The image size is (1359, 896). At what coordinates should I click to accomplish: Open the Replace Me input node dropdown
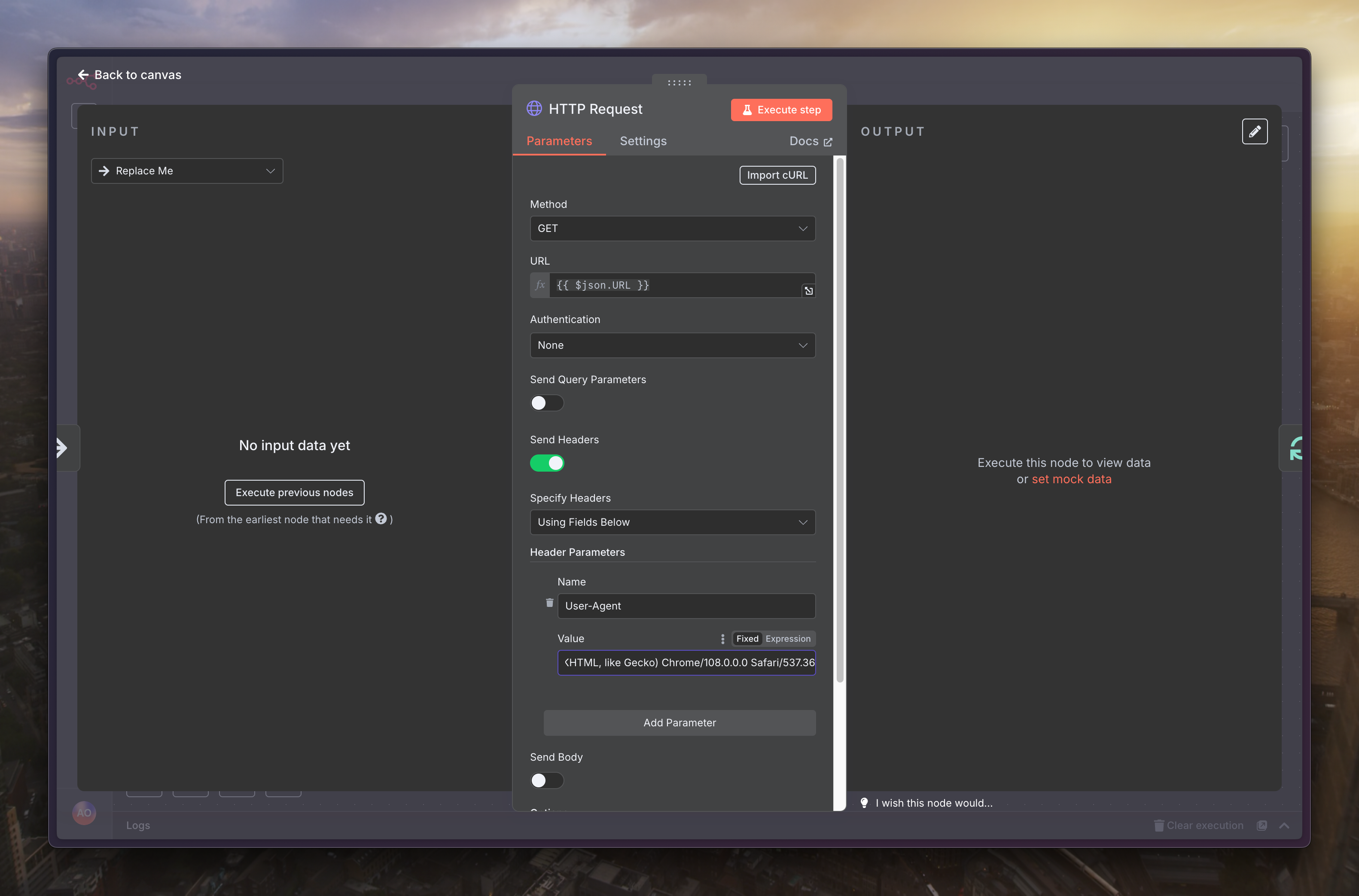(187, 171)
